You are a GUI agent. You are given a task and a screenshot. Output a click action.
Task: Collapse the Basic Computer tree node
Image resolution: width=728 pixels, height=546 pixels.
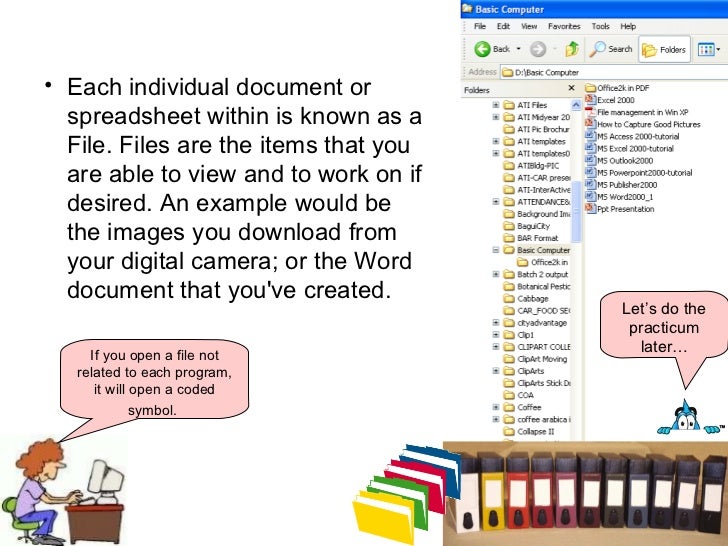496,250
